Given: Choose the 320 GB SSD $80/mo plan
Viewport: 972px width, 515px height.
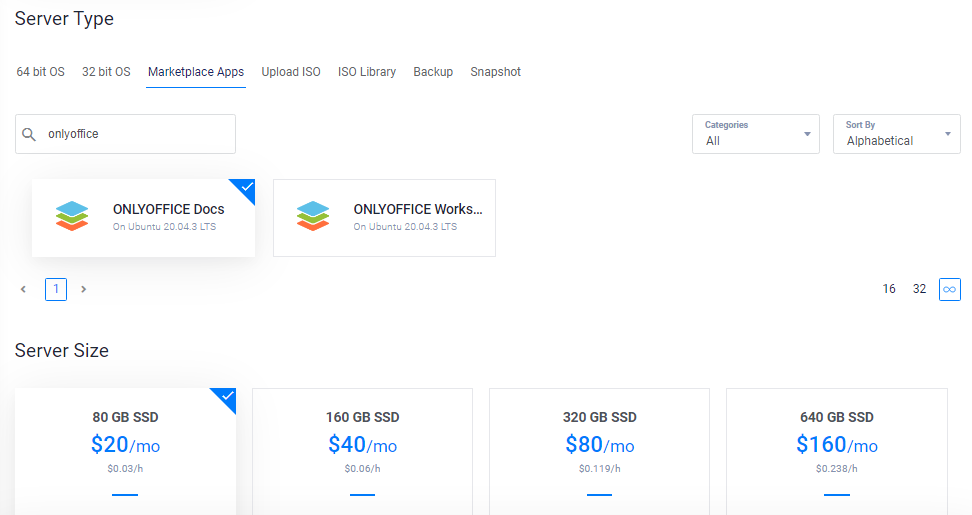Looking at the screenshot, I should click(x=599, y=451).
